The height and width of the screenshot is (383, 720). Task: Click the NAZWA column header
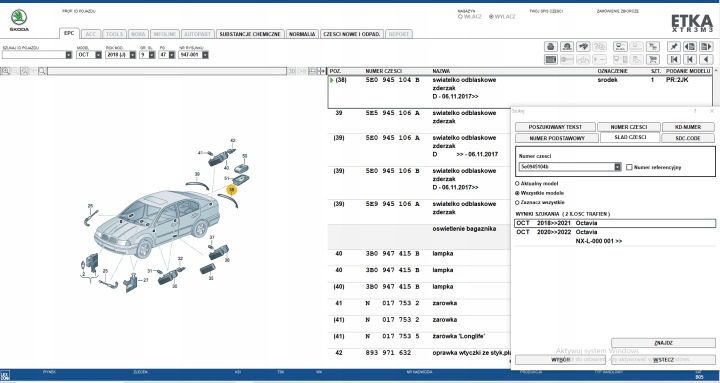point(441,71)
